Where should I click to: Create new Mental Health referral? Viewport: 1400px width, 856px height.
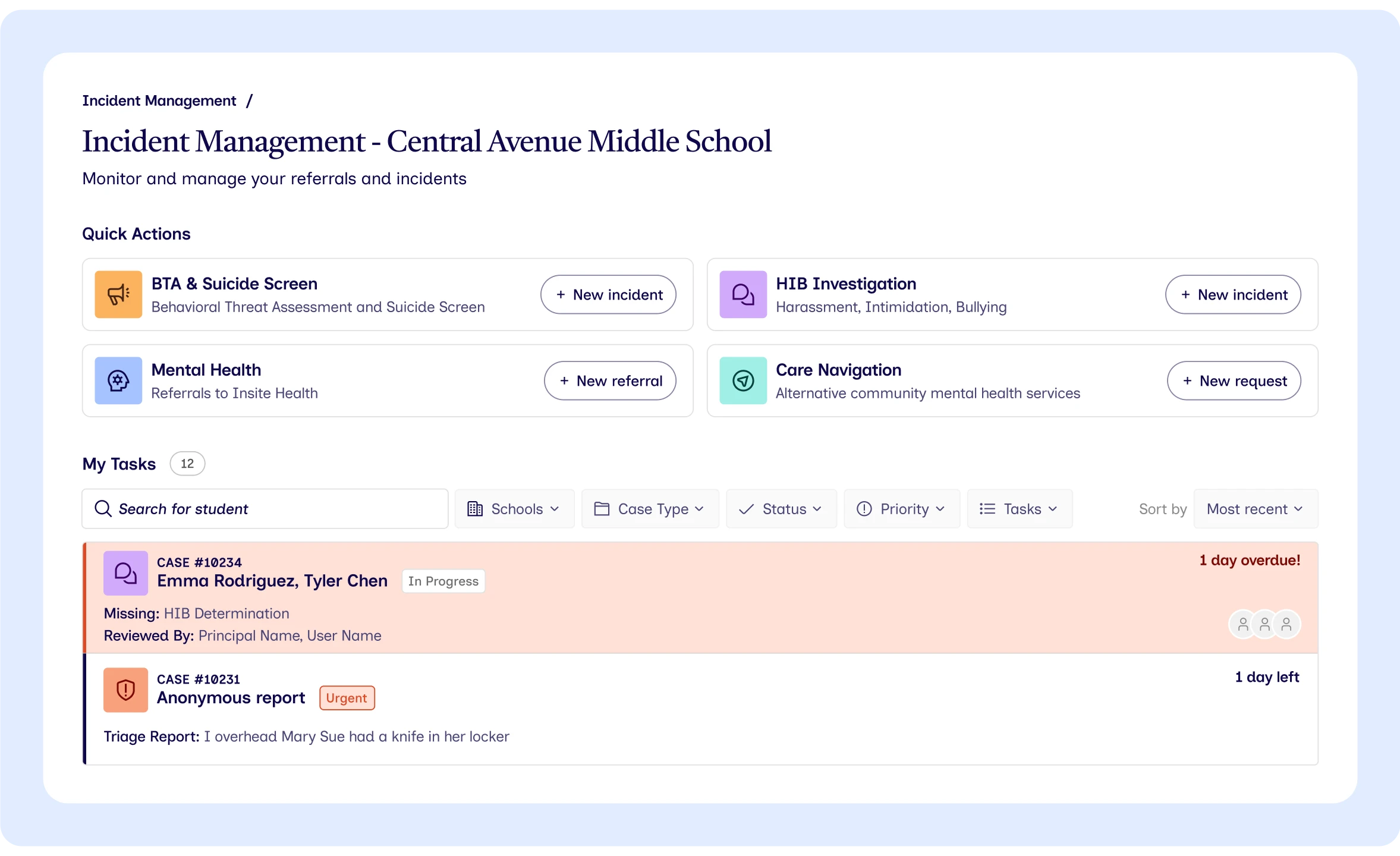(x=610, y=380)
